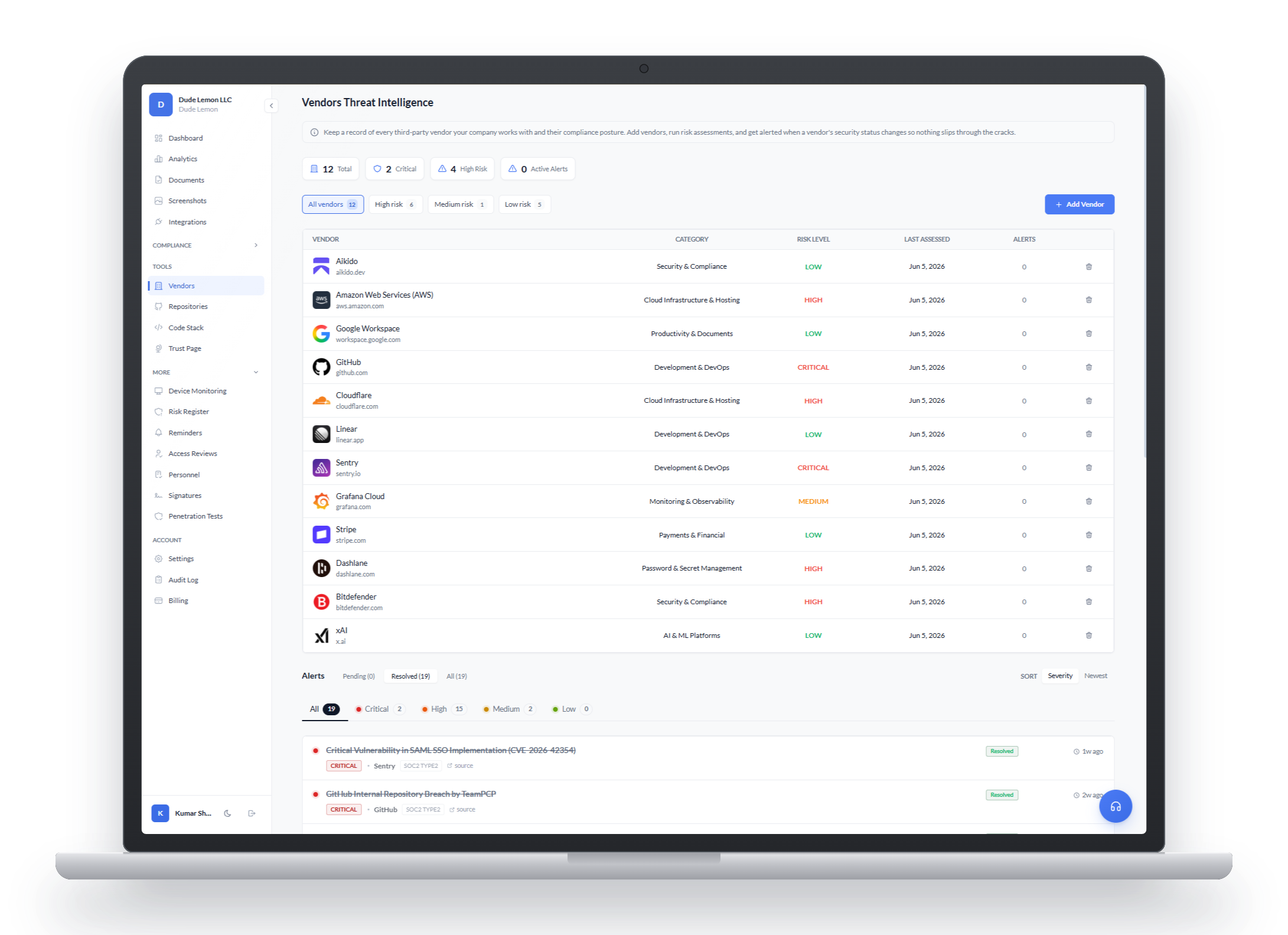Click the Grafana Cloud logo icon
The height and width of the screenshot is (935, 1288).
click(x=321, y=501)
